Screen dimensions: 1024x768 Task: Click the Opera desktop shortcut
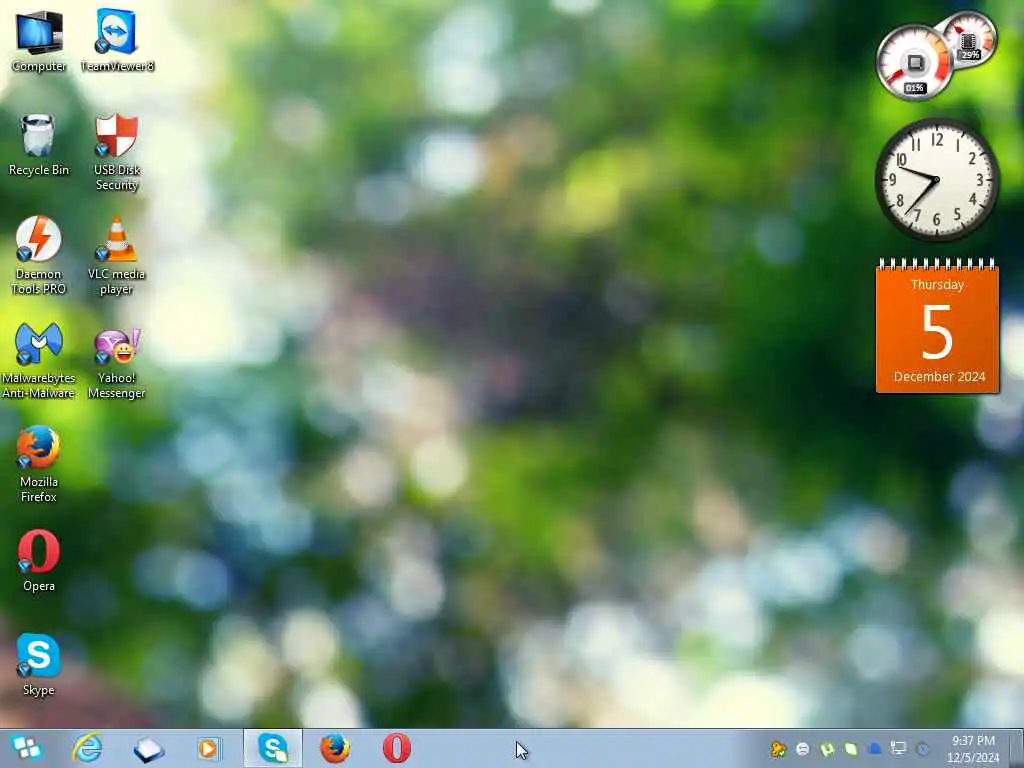click(39, 560)
